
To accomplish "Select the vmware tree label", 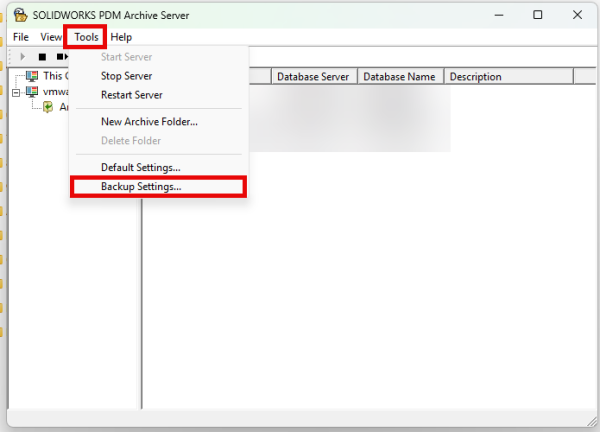I will (56, 92).
